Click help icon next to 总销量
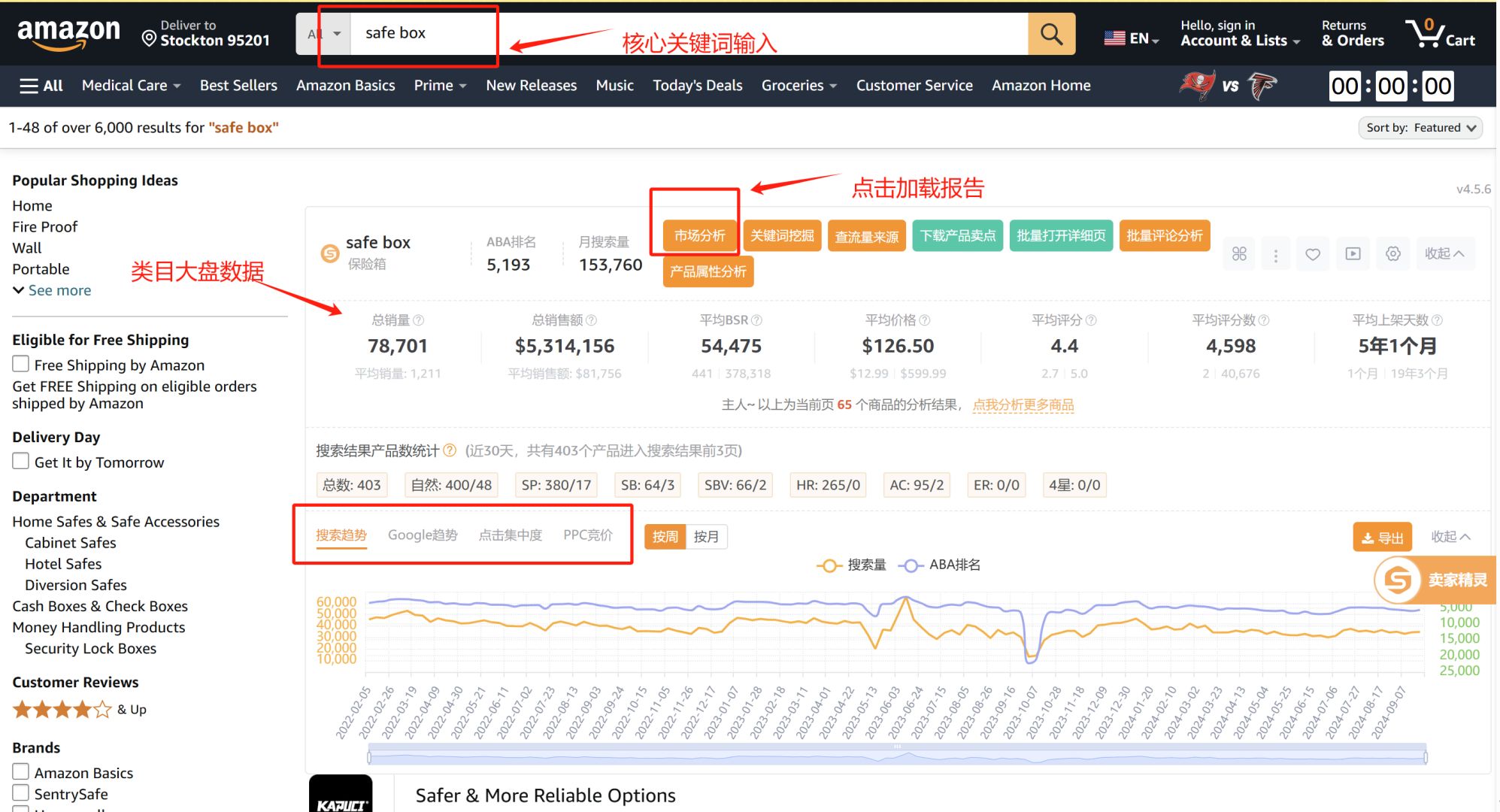The height and width of the screenshot is (812, 1500). 419,320
